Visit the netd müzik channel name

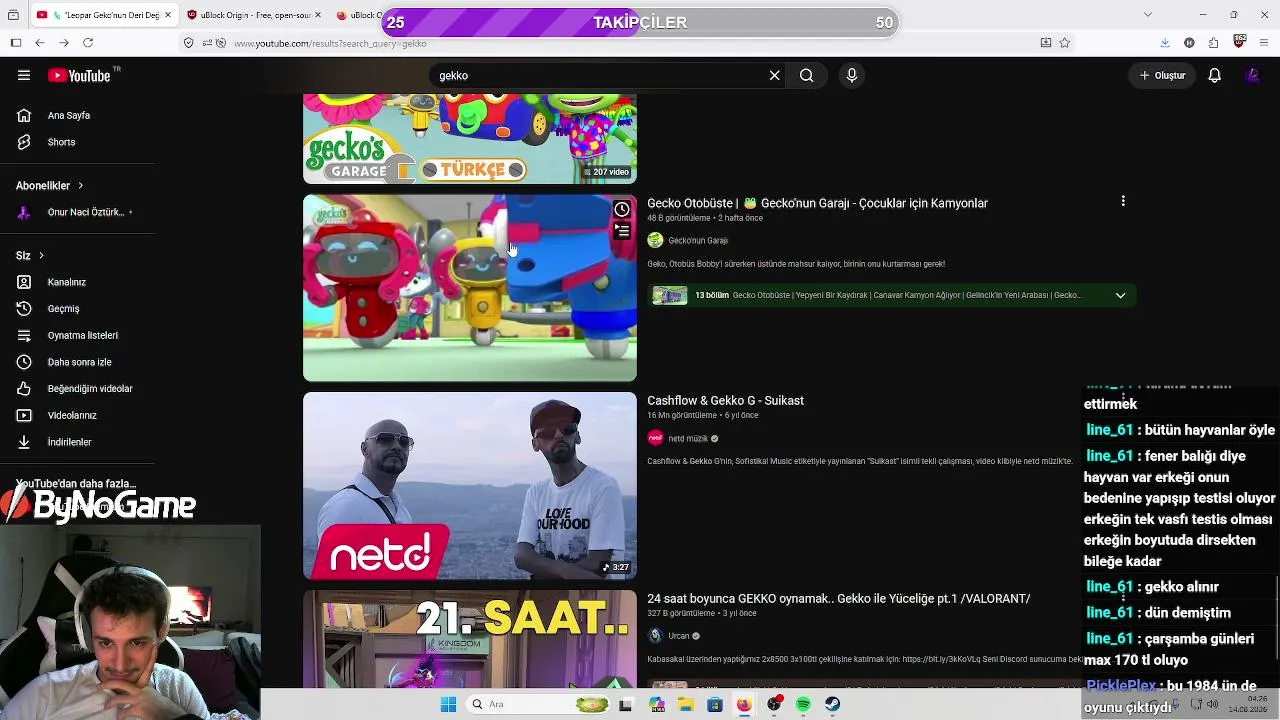(688, 438)
